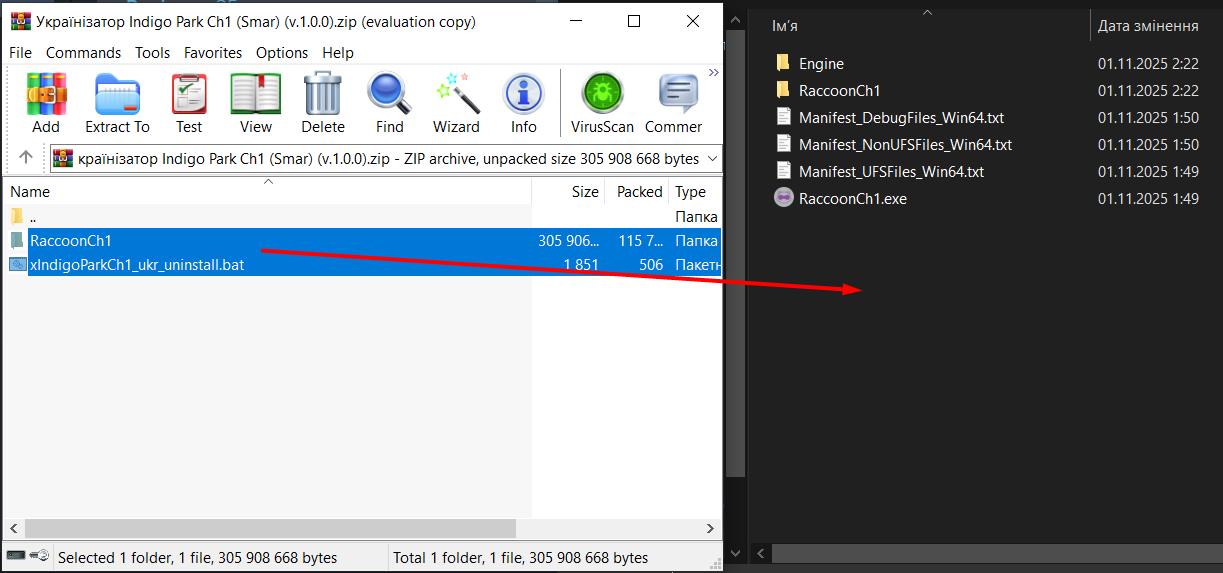Open the Commands menu
The width and height of the screenshot is (1223, 573).
point(83,53)
